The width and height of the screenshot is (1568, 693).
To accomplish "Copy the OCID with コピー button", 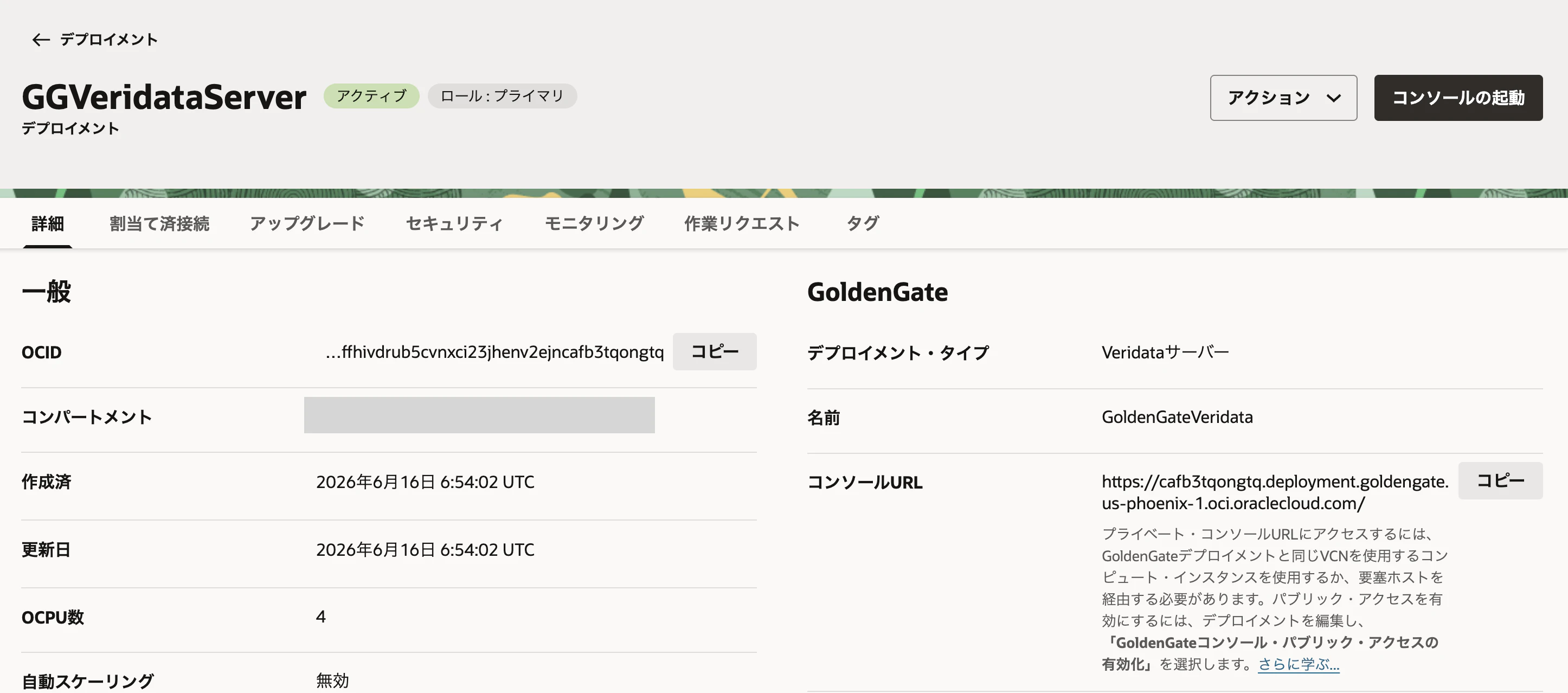I will 715,351.
